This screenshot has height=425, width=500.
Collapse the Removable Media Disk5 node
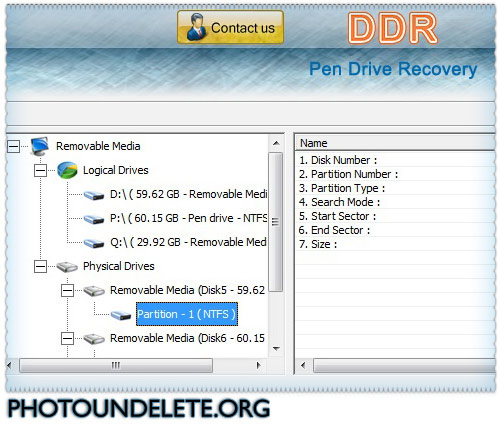(x=67, y=290)
